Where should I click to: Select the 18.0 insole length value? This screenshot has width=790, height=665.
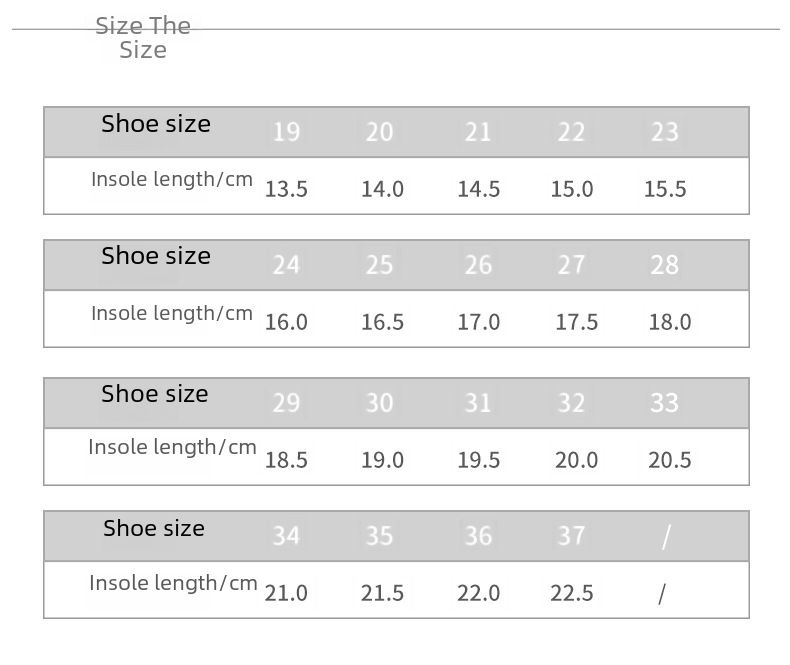(670, 322)
